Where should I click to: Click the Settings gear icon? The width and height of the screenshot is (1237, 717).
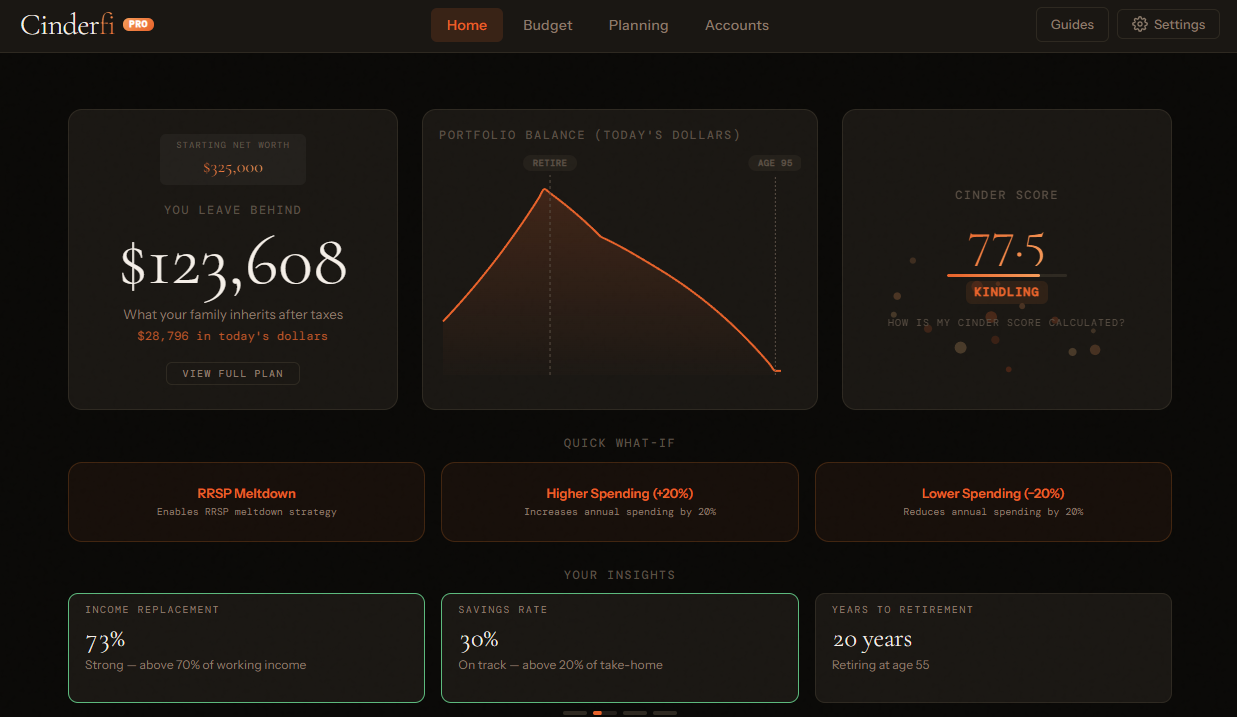click(x=1140, y=24)
